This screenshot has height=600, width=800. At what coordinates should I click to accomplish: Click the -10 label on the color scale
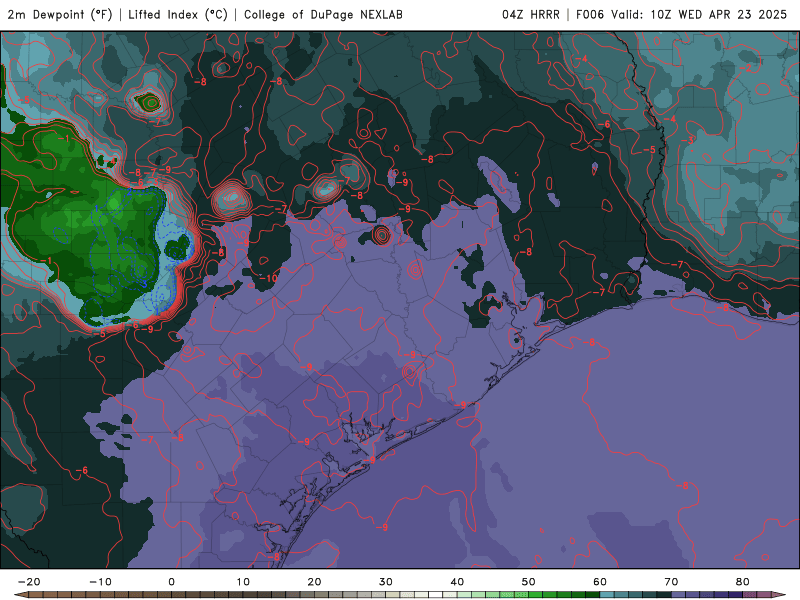tap(100, 582)
